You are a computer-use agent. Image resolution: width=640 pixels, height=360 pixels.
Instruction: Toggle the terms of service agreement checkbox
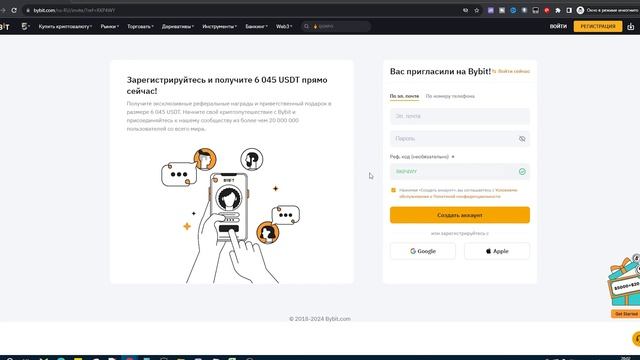[x=393, y=190]
